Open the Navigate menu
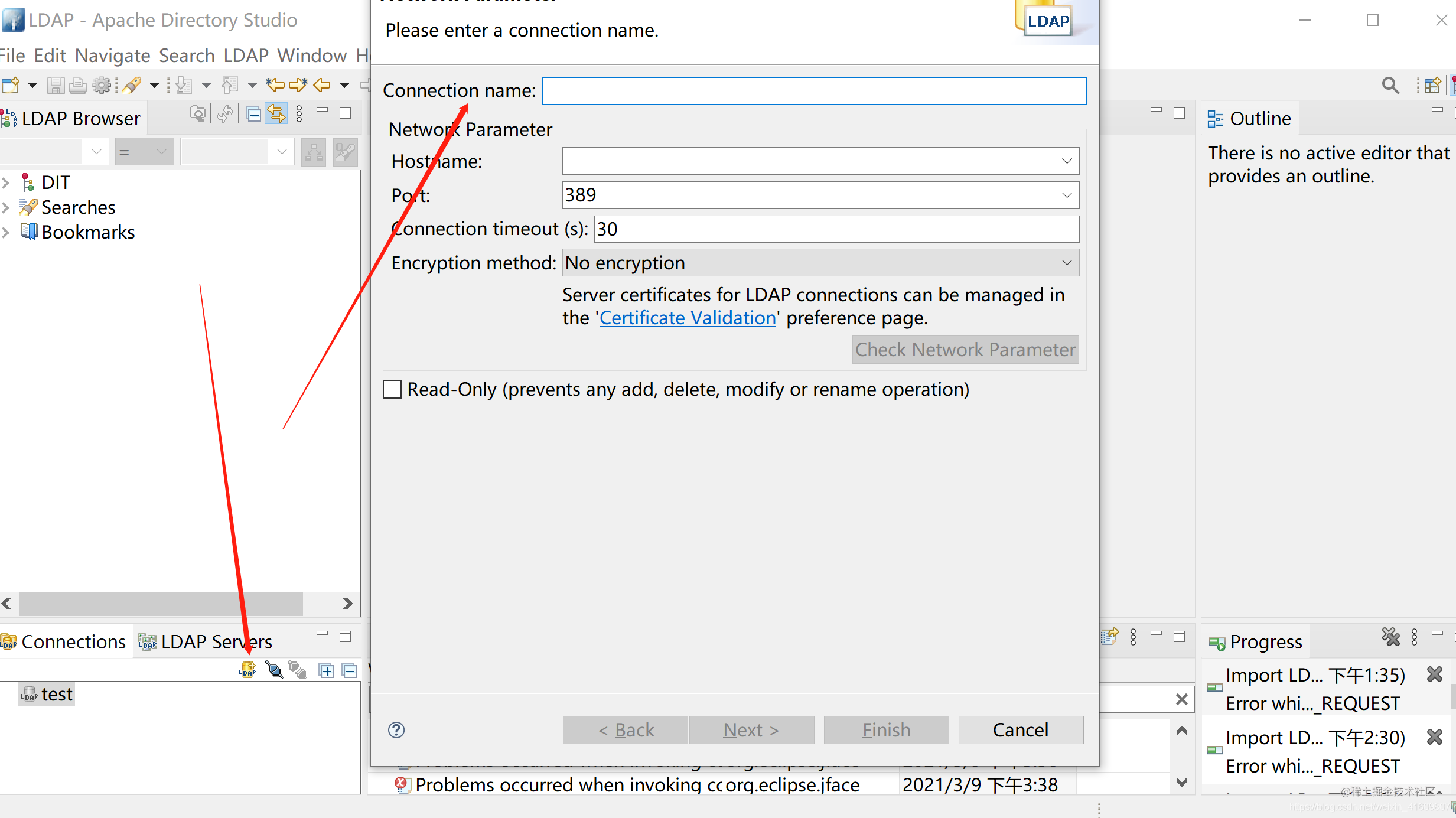 [112, 56]
